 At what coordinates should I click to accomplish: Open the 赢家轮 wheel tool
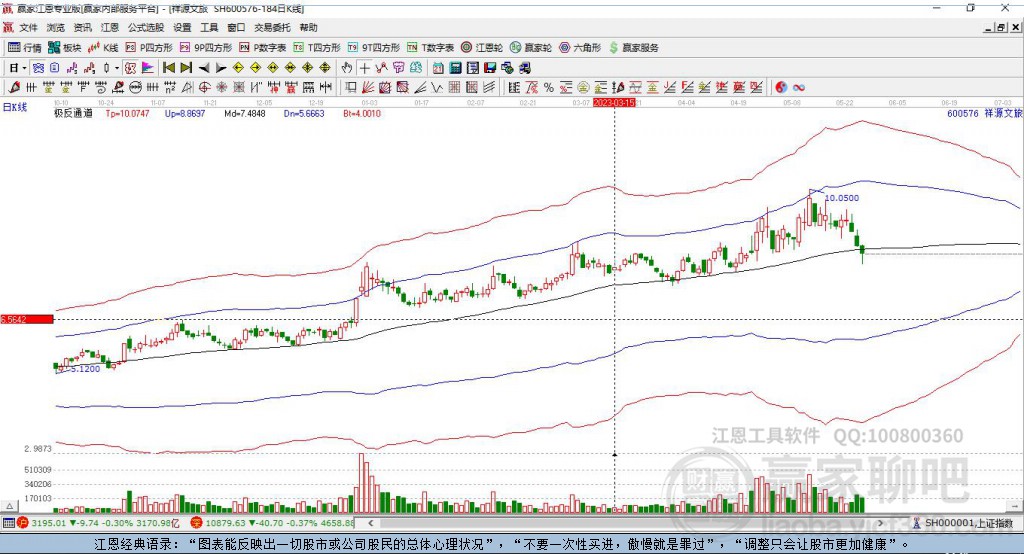(530, 48)
